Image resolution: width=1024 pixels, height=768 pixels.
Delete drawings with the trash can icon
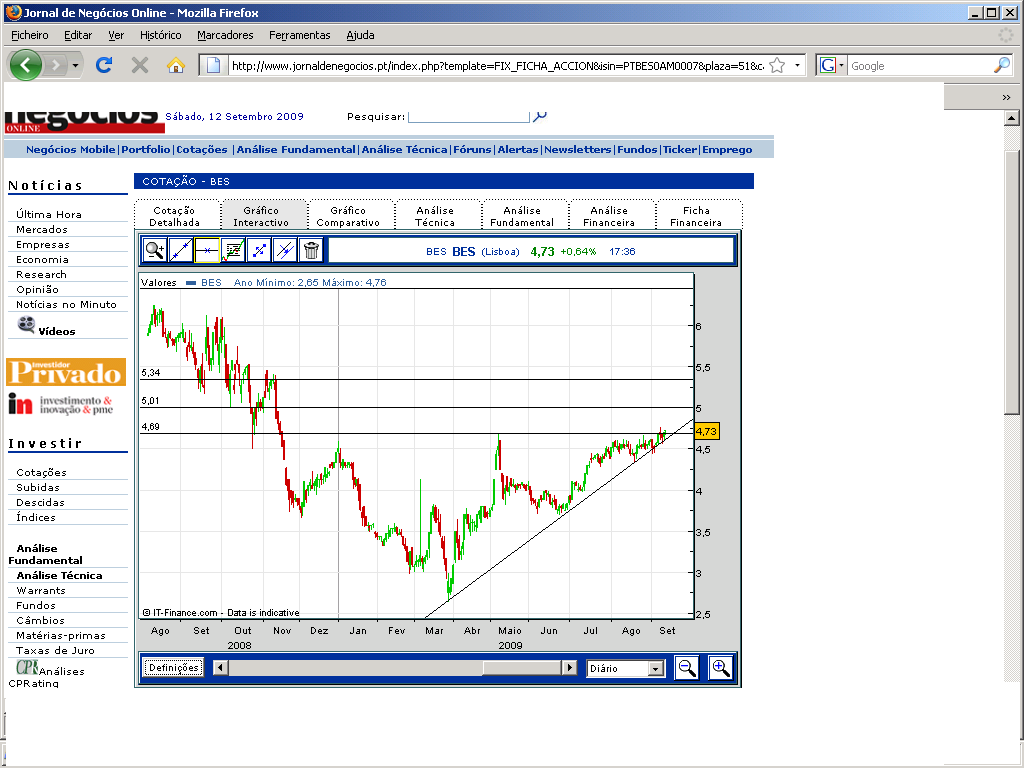[312, 250]
